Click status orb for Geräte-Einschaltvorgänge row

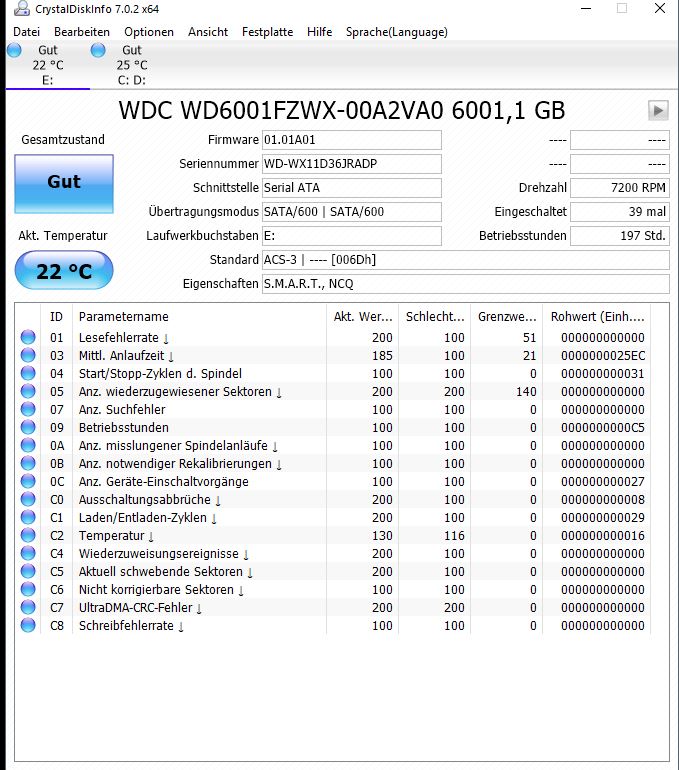coord(28,481)
